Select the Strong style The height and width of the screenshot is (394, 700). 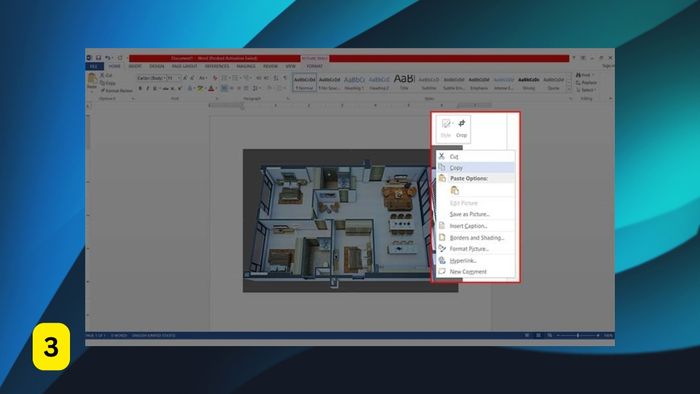pos(529,83)
